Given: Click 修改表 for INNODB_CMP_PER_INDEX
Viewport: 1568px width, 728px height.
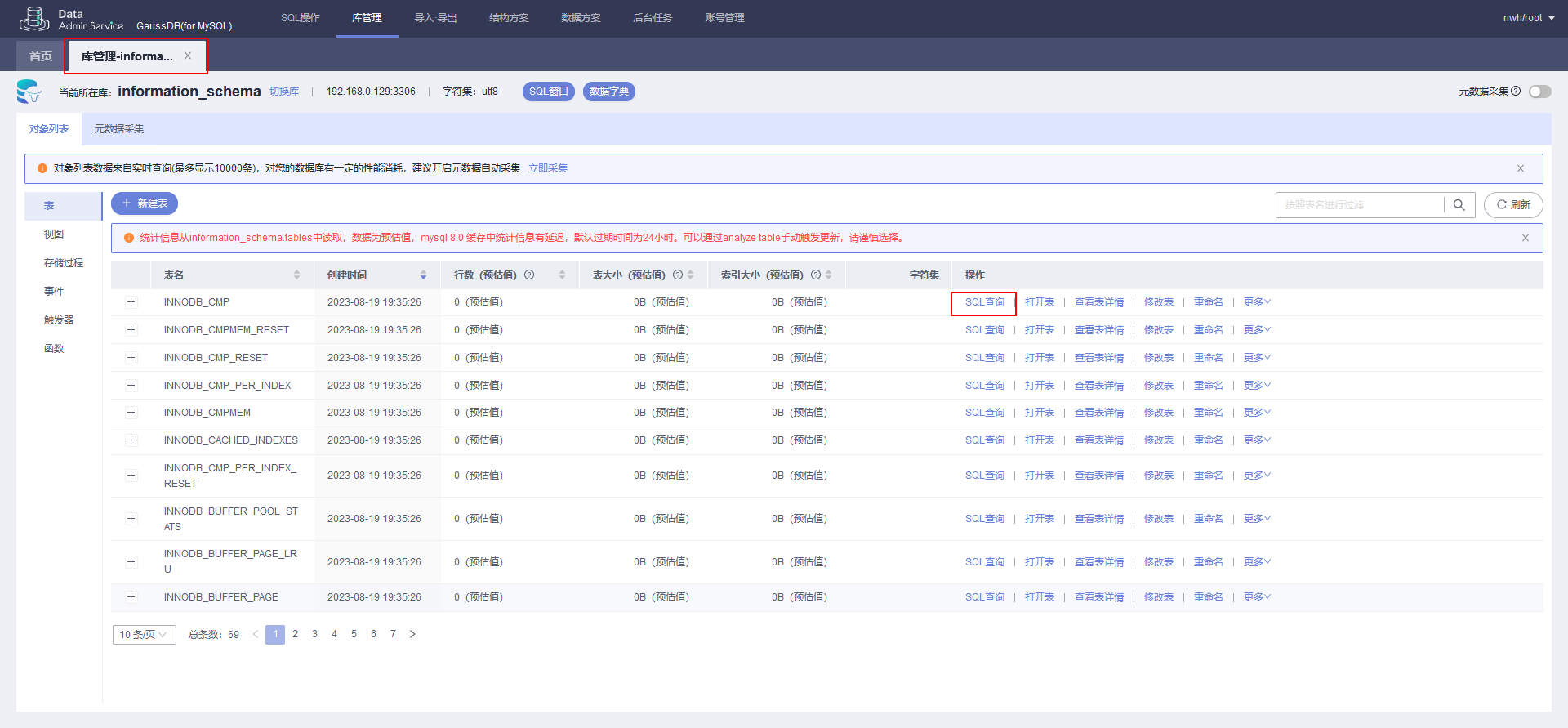Looking at the screenshot, I should pos(1159,386).
